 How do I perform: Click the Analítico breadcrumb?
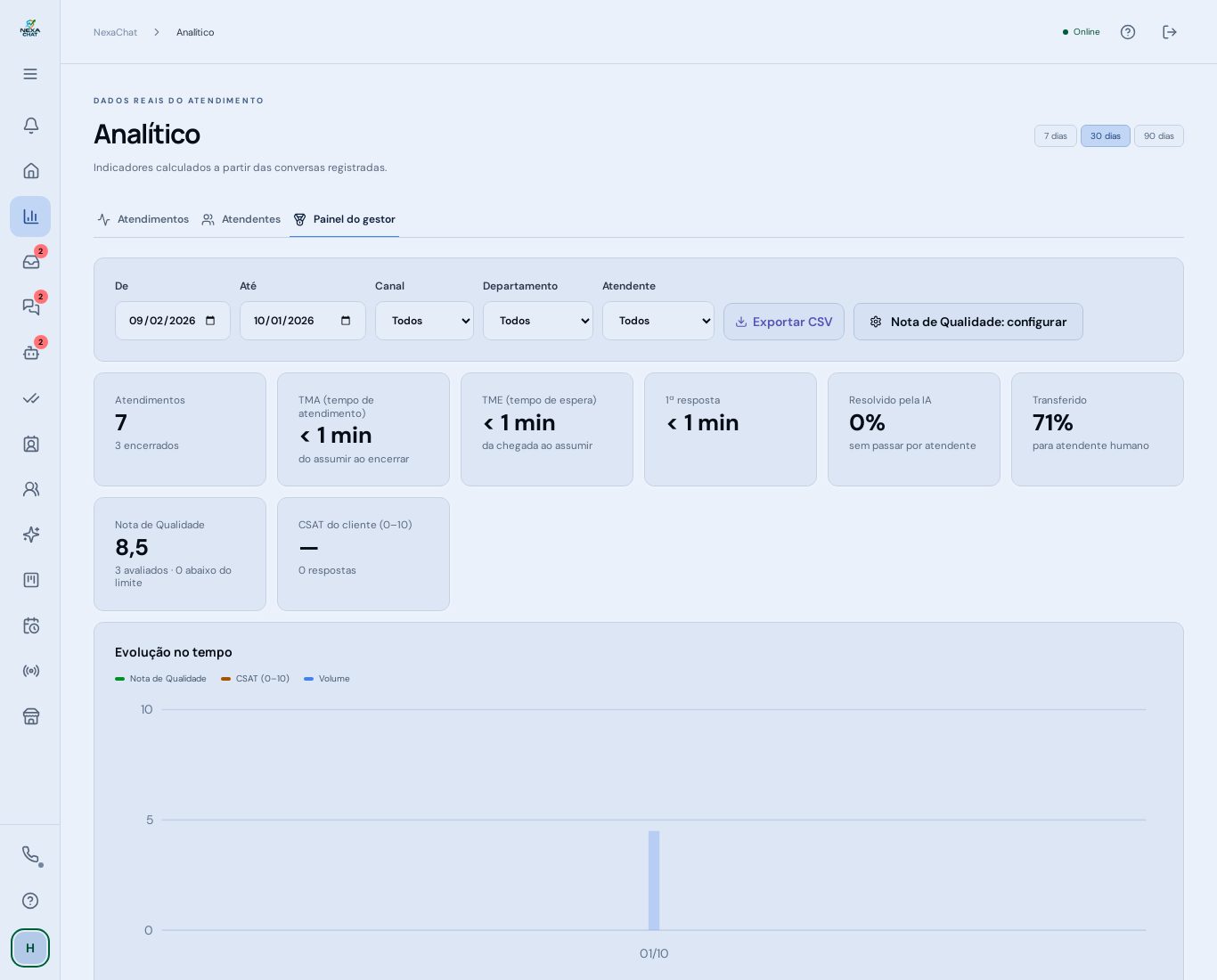(x=195, y=32)
